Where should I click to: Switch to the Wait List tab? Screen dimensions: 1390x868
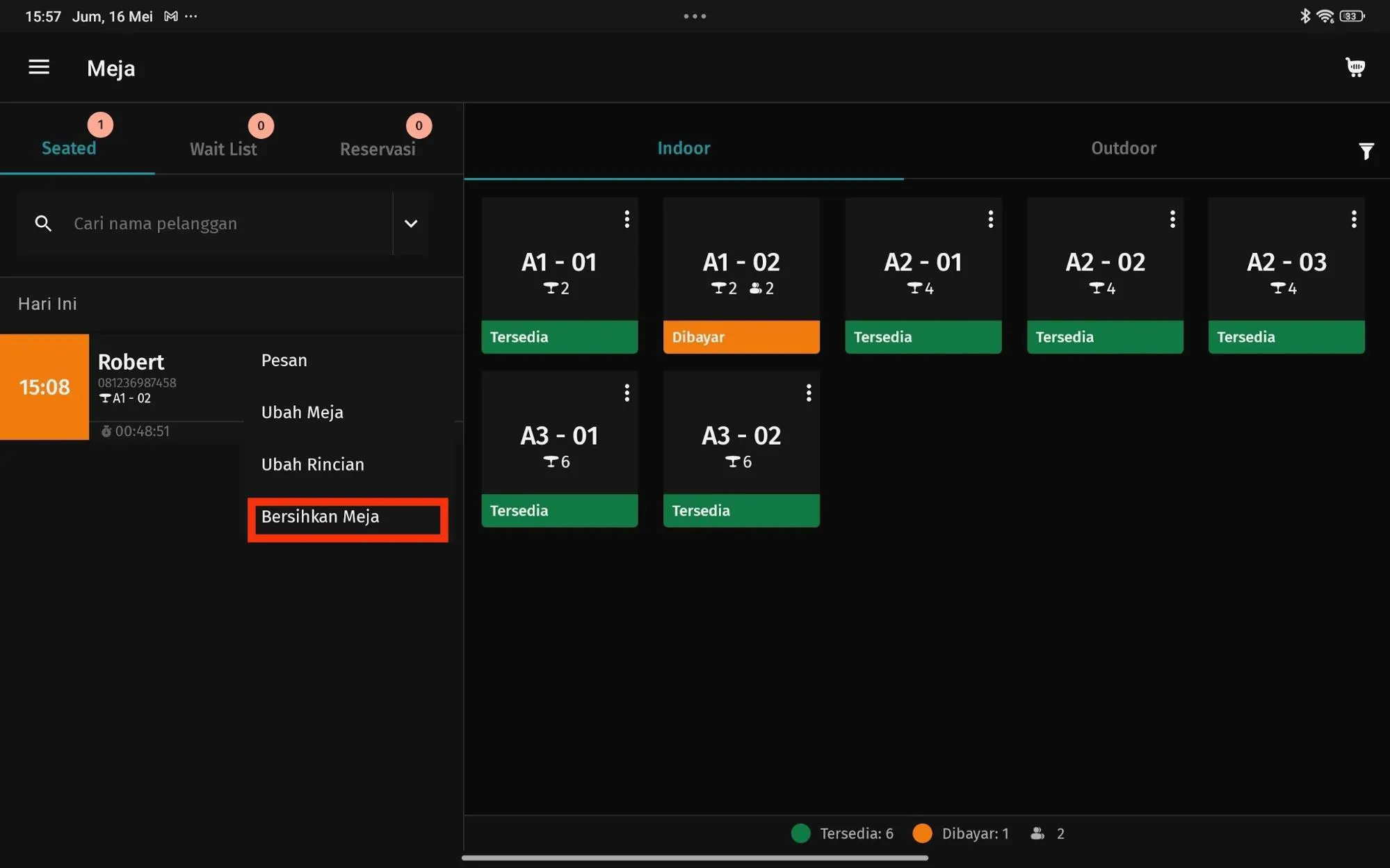[x=223, y=149]
